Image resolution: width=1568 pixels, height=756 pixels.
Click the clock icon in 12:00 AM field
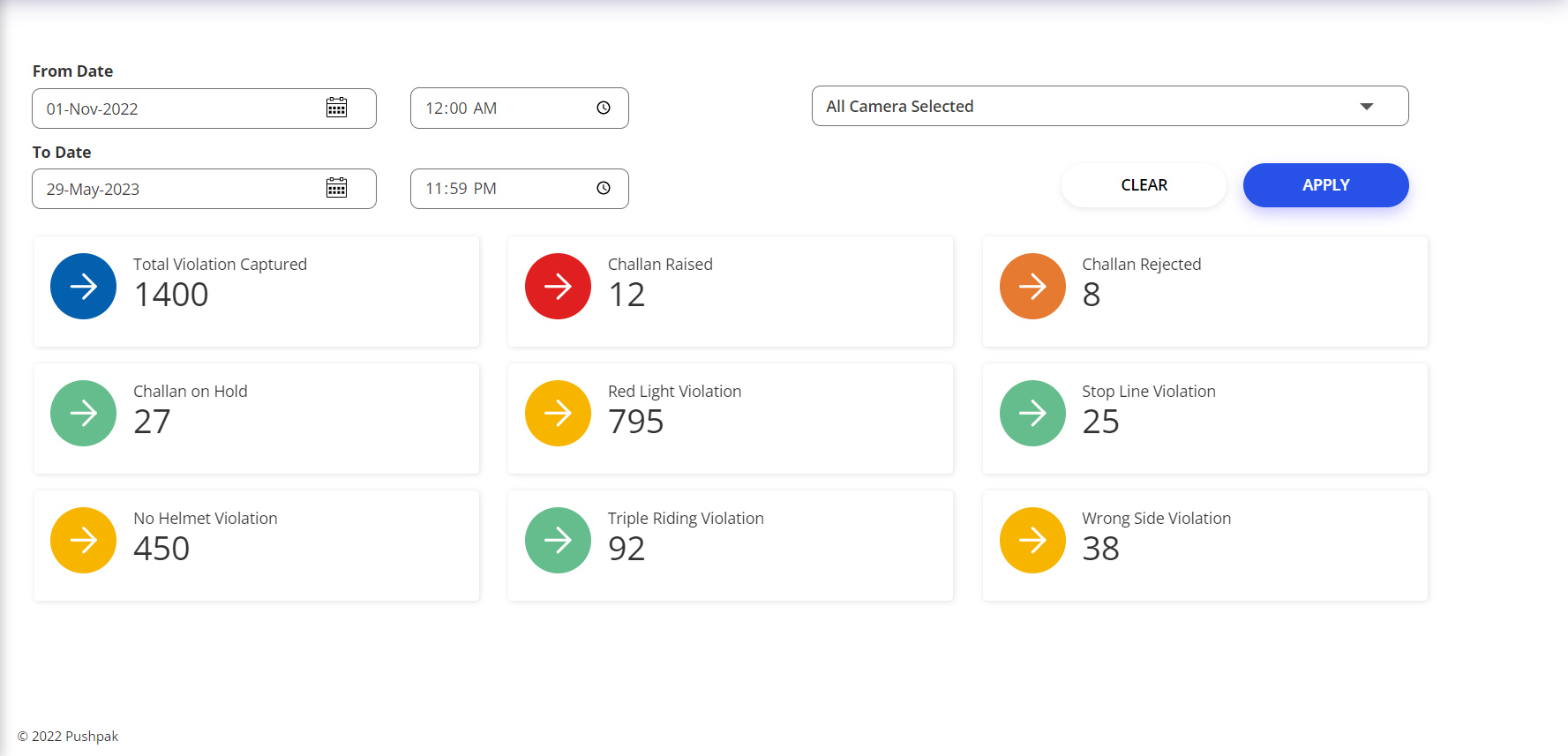(604, 108)
